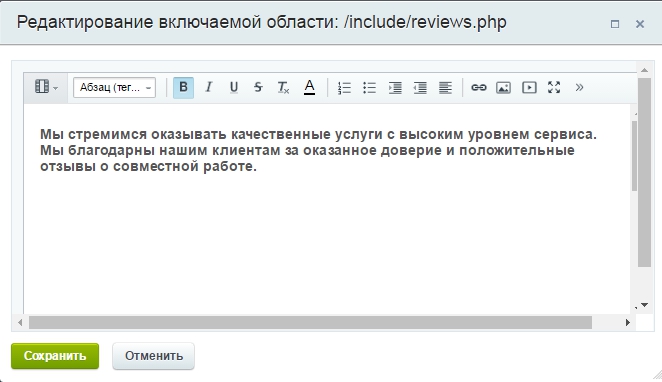Open the text color picker
This screenshot has width=662, height=382.
tap(309, 87)
